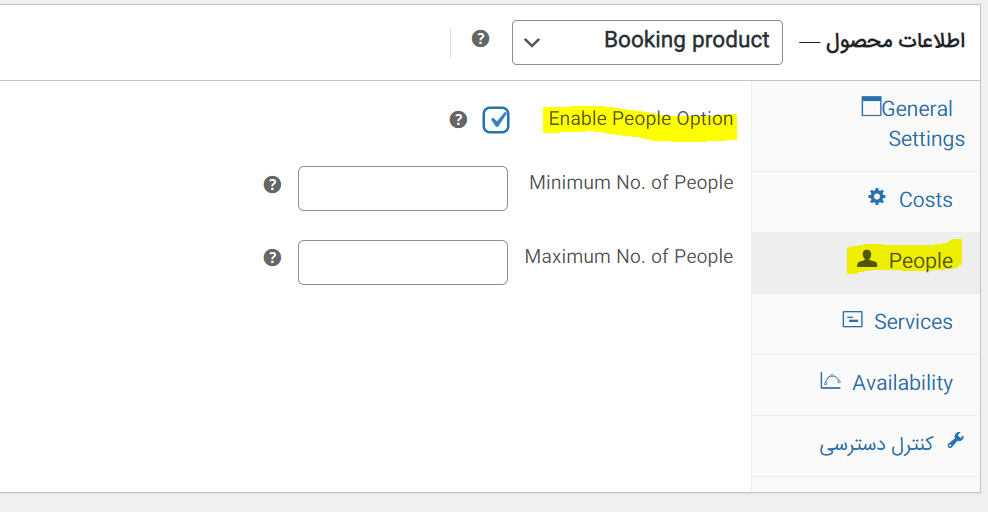Viewport: 988px width, 512px height.
Task: Focus the Maximum No. of People field
Action: 403,262
